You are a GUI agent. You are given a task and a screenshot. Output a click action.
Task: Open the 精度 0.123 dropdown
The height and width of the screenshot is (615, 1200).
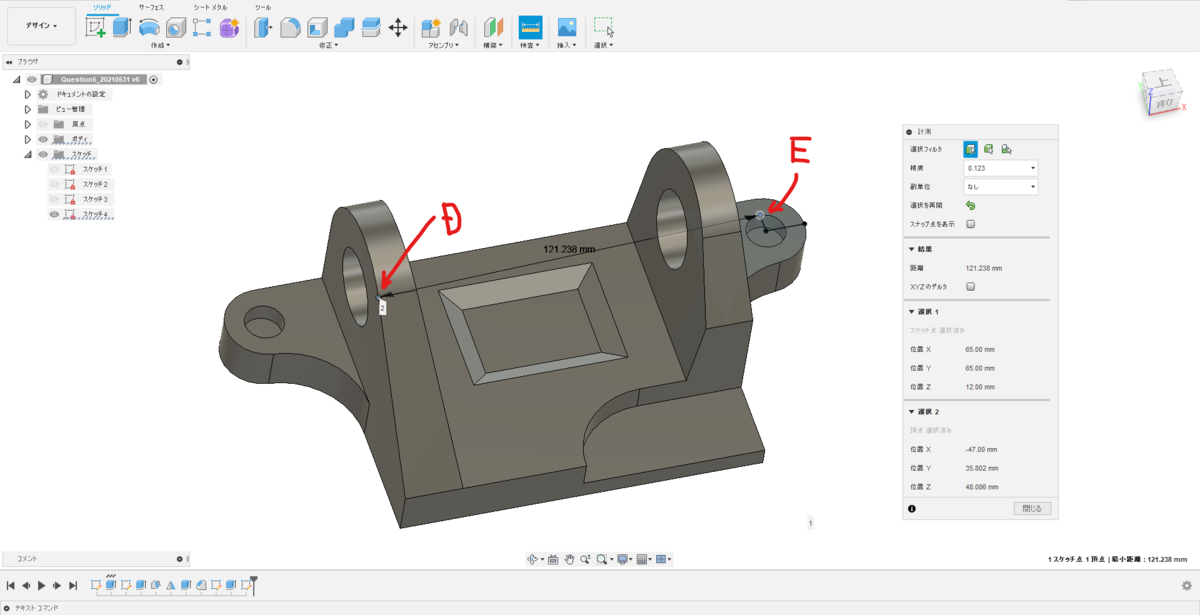pos(1000,168)
